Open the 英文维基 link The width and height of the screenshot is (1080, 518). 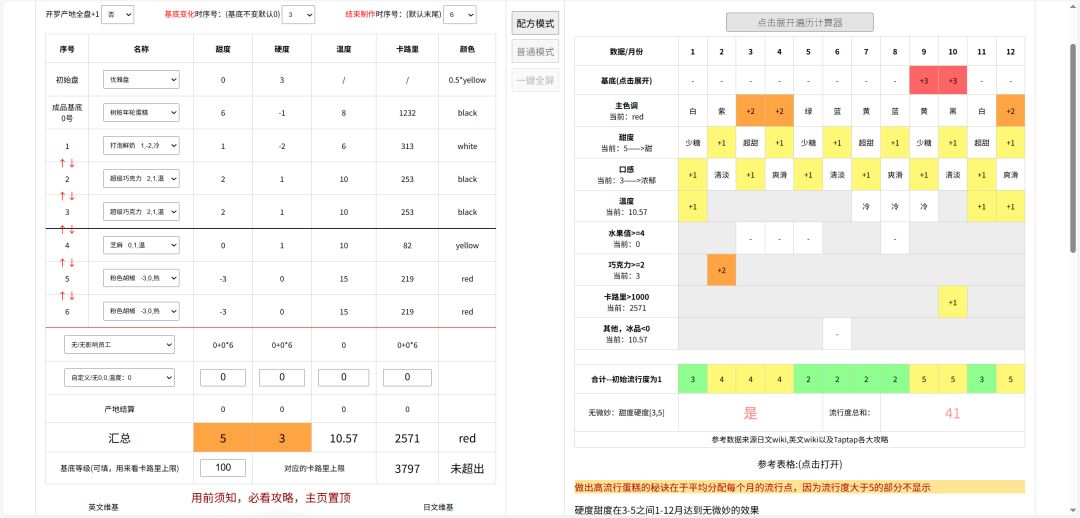pos(102,507)
